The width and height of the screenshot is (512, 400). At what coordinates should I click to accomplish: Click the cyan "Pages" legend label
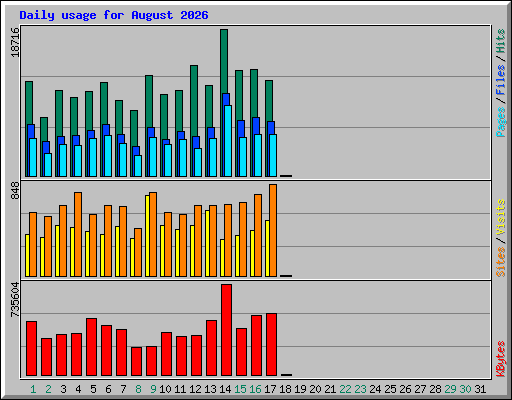tap(500, 122)
